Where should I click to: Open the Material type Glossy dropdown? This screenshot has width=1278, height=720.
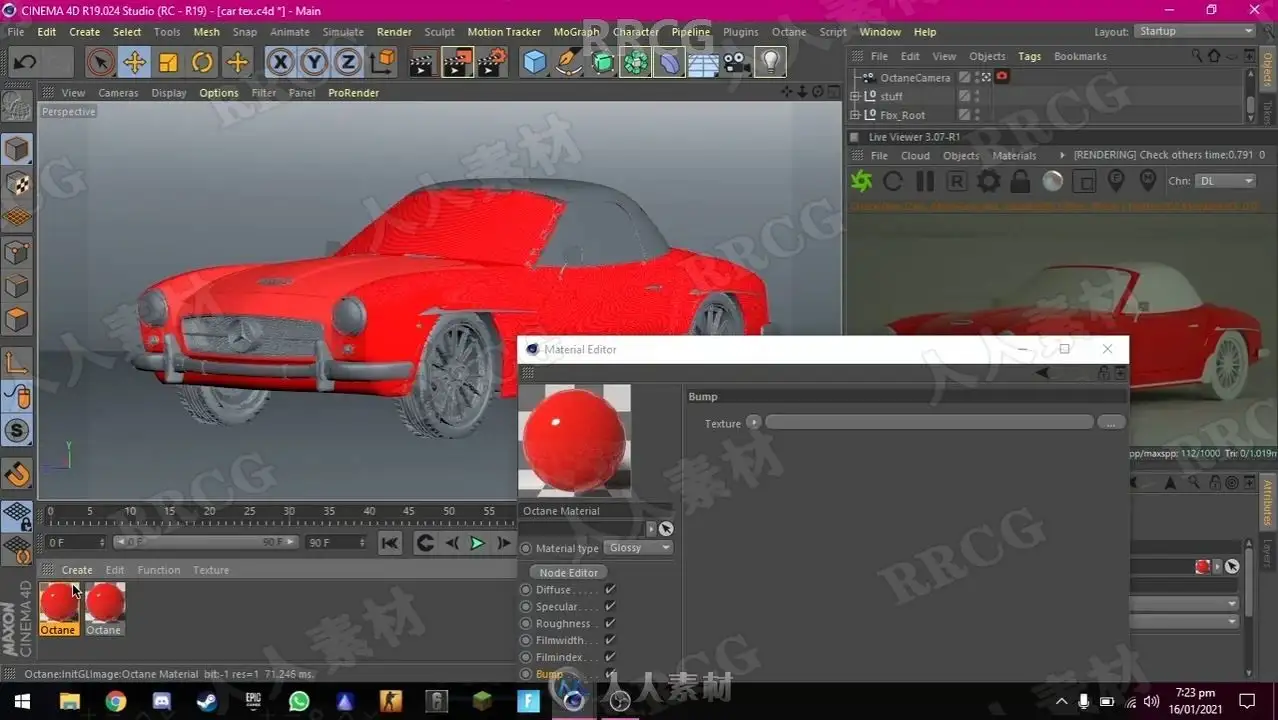(638, 548)
